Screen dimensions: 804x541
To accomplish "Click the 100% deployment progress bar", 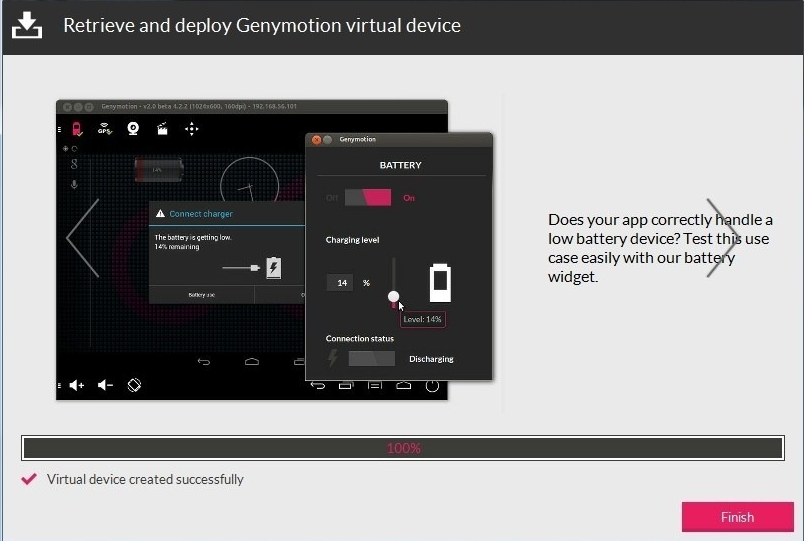I will coord(403,448).
